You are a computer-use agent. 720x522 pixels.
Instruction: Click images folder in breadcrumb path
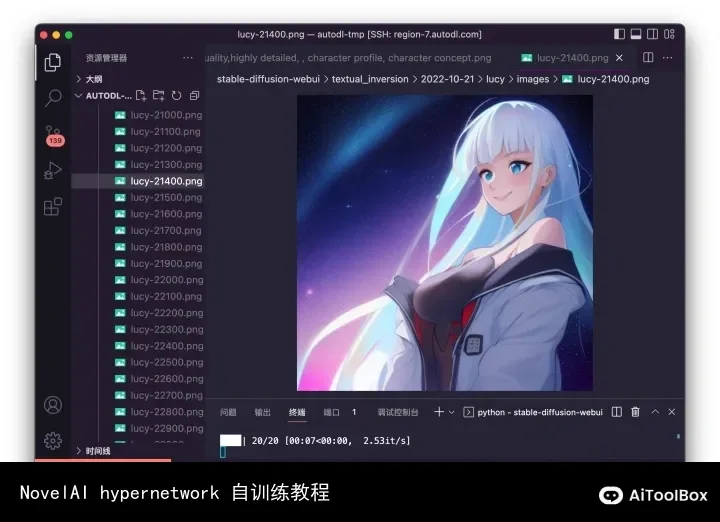(533, 79)
